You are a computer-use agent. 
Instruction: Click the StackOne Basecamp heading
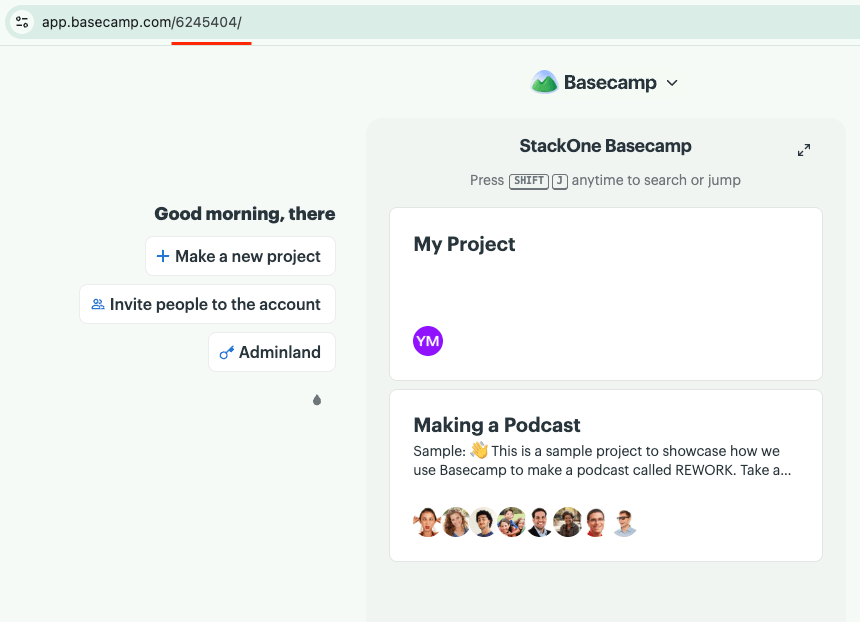pyautogui.click(x=605, y=146)
